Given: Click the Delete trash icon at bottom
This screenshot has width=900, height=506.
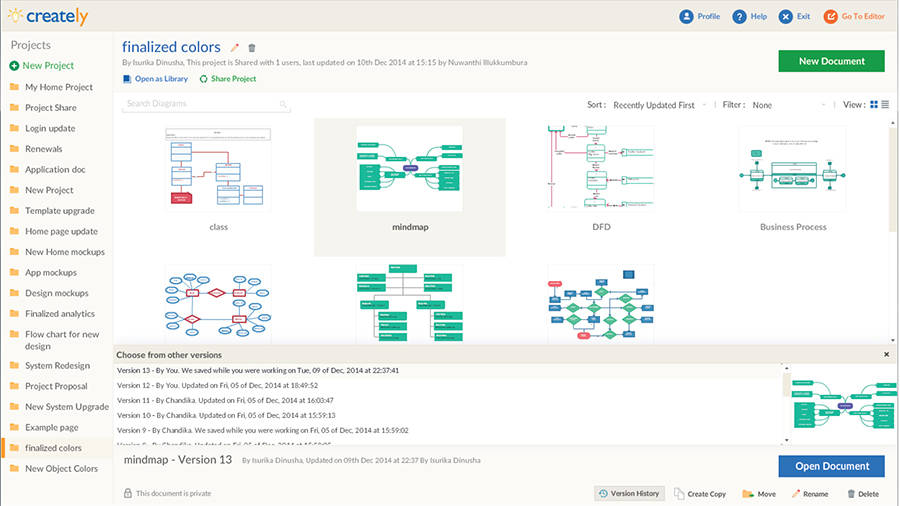Looking at the screenshot, I should (x=852, y=493).
